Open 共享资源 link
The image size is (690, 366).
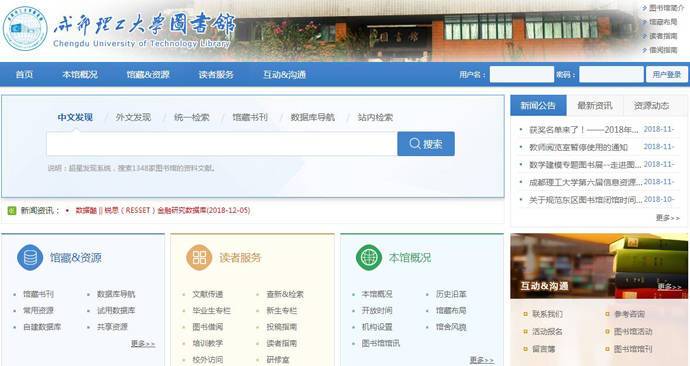112,327
